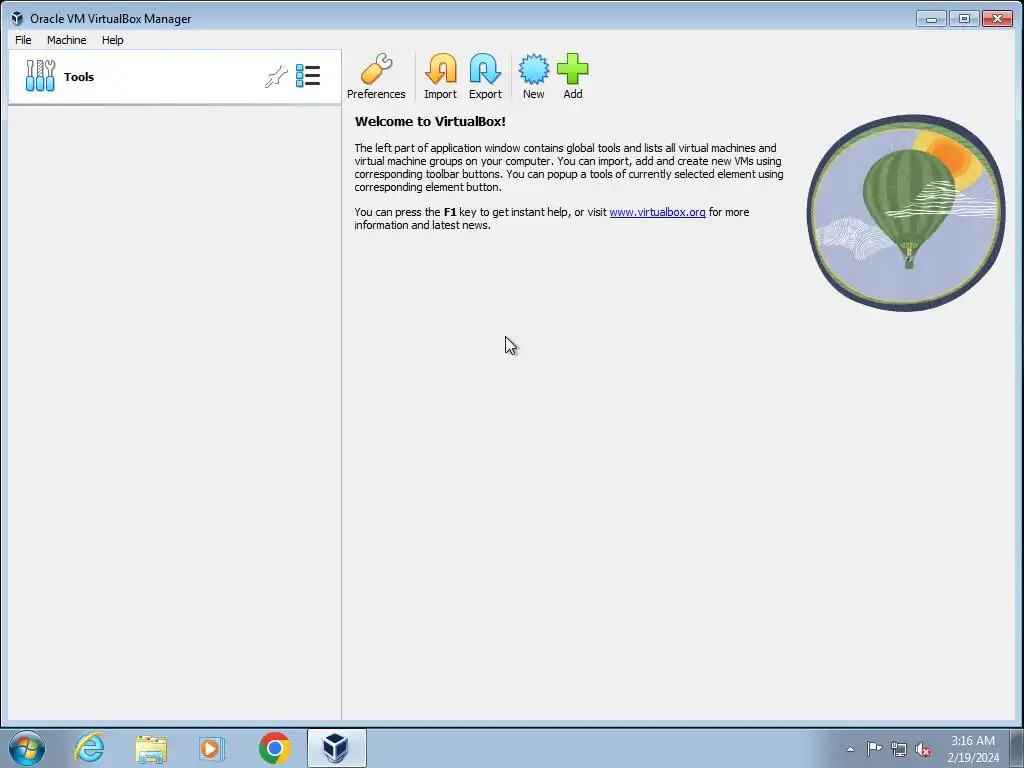Open Windows Explorer folder on taskbar
The width and height of the screenshot is (1024, 768).
click(x=152, y=748)
